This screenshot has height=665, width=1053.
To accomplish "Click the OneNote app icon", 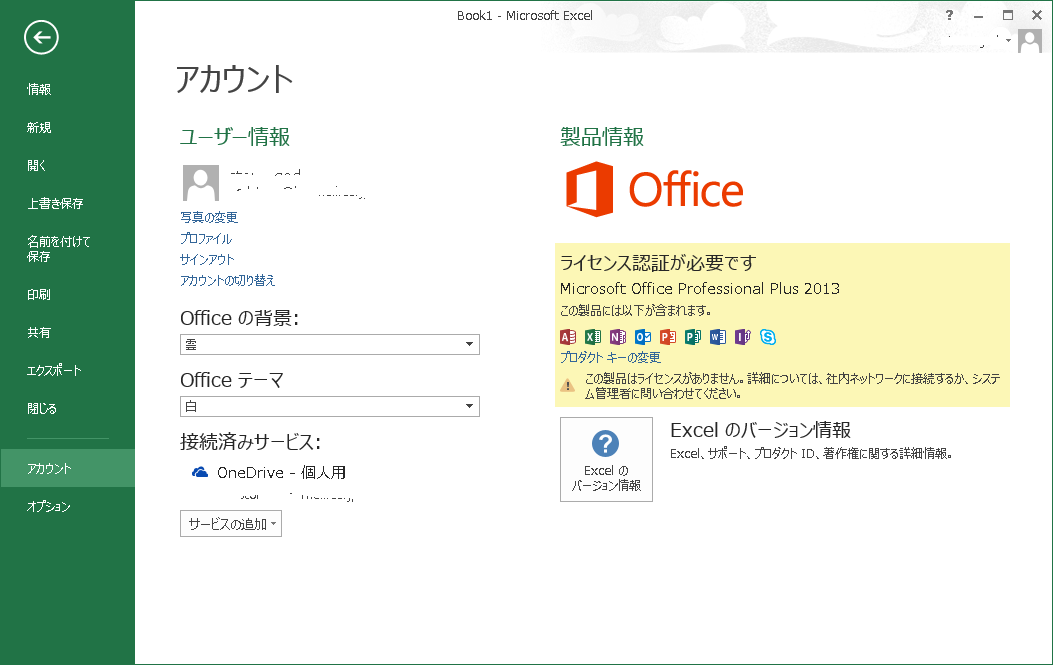I will (617, 337).
